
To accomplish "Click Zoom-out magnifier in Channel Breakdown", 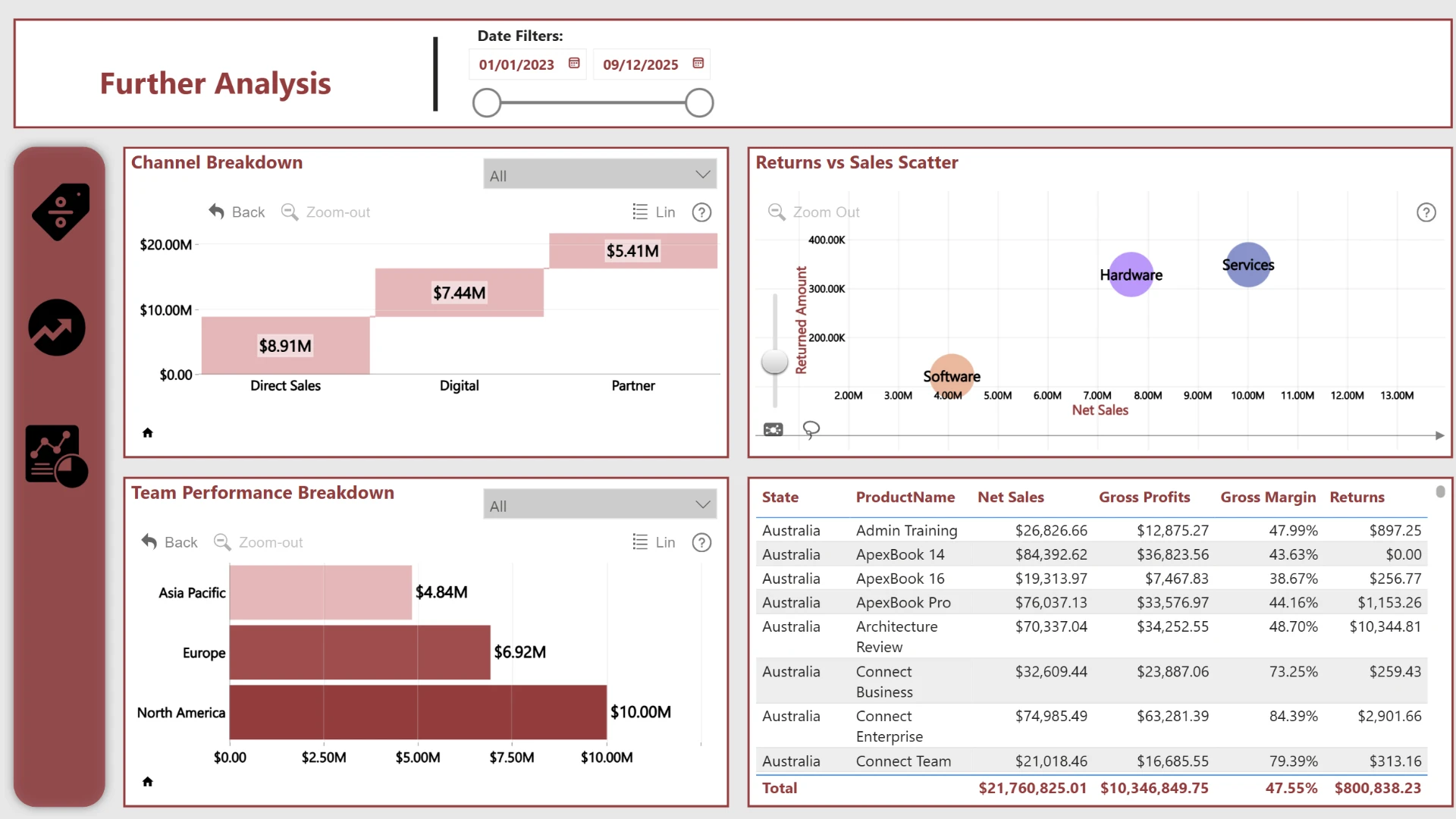I will click(x=289, y=212).
